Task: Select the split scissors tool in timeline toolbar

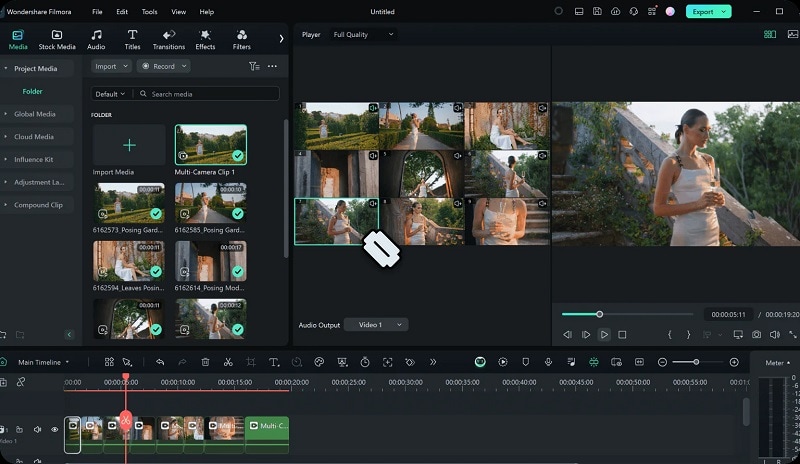Action: click(228, 362)
